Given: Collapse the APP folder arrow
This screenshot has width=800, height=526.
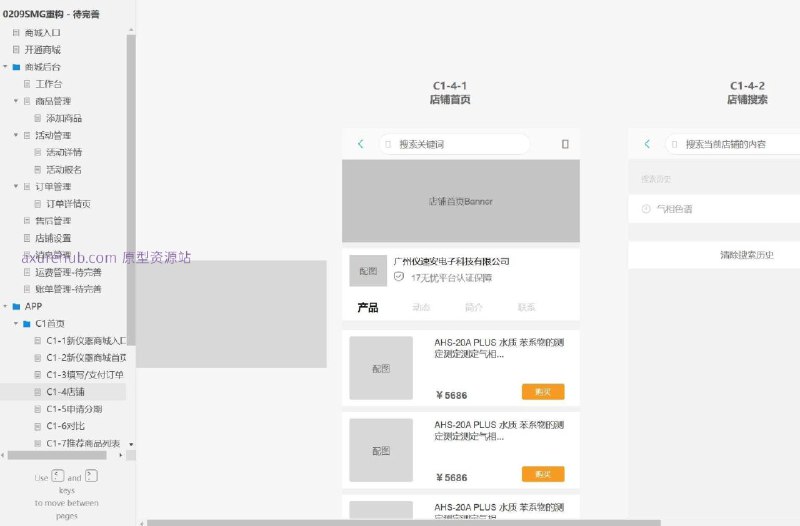Looking at the screenshot, I should 5,306.
